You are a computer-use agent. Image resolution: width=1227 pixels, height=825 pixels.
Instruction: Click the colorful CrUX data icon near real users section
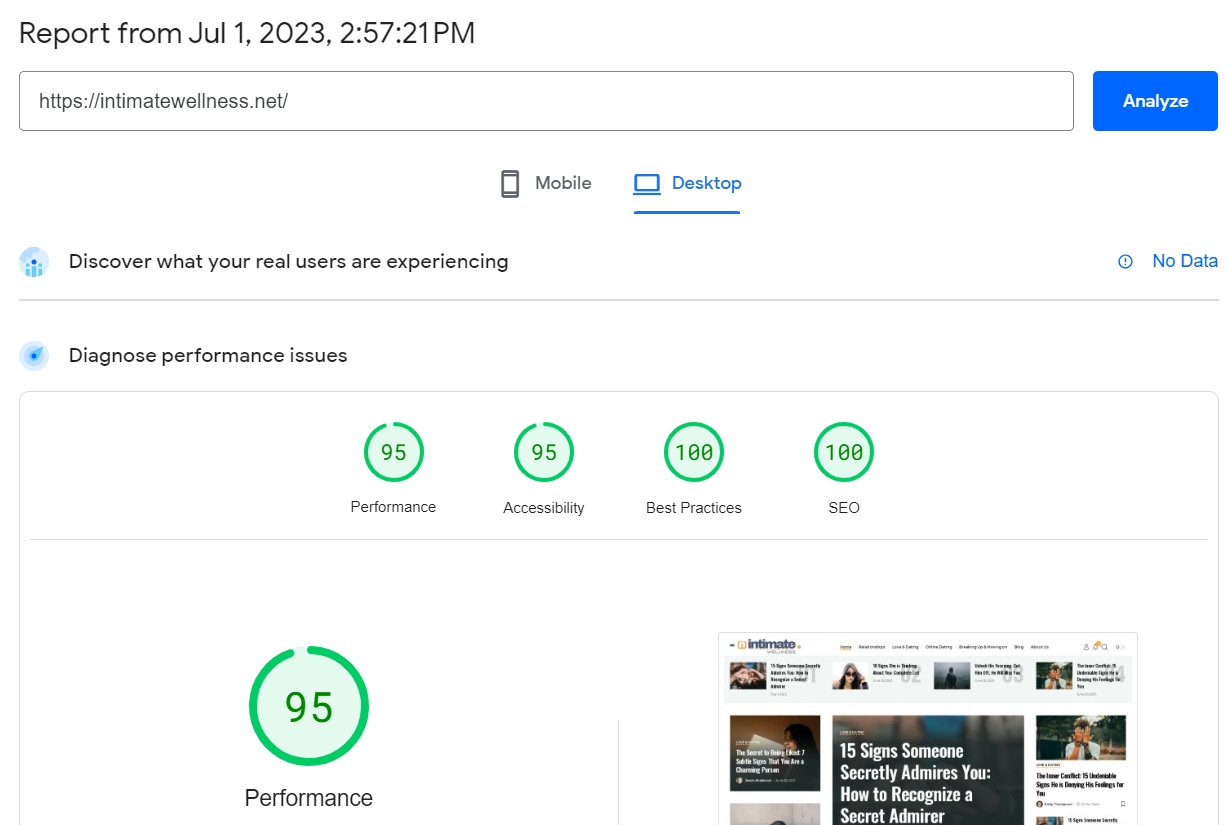[x=33, y=261]
